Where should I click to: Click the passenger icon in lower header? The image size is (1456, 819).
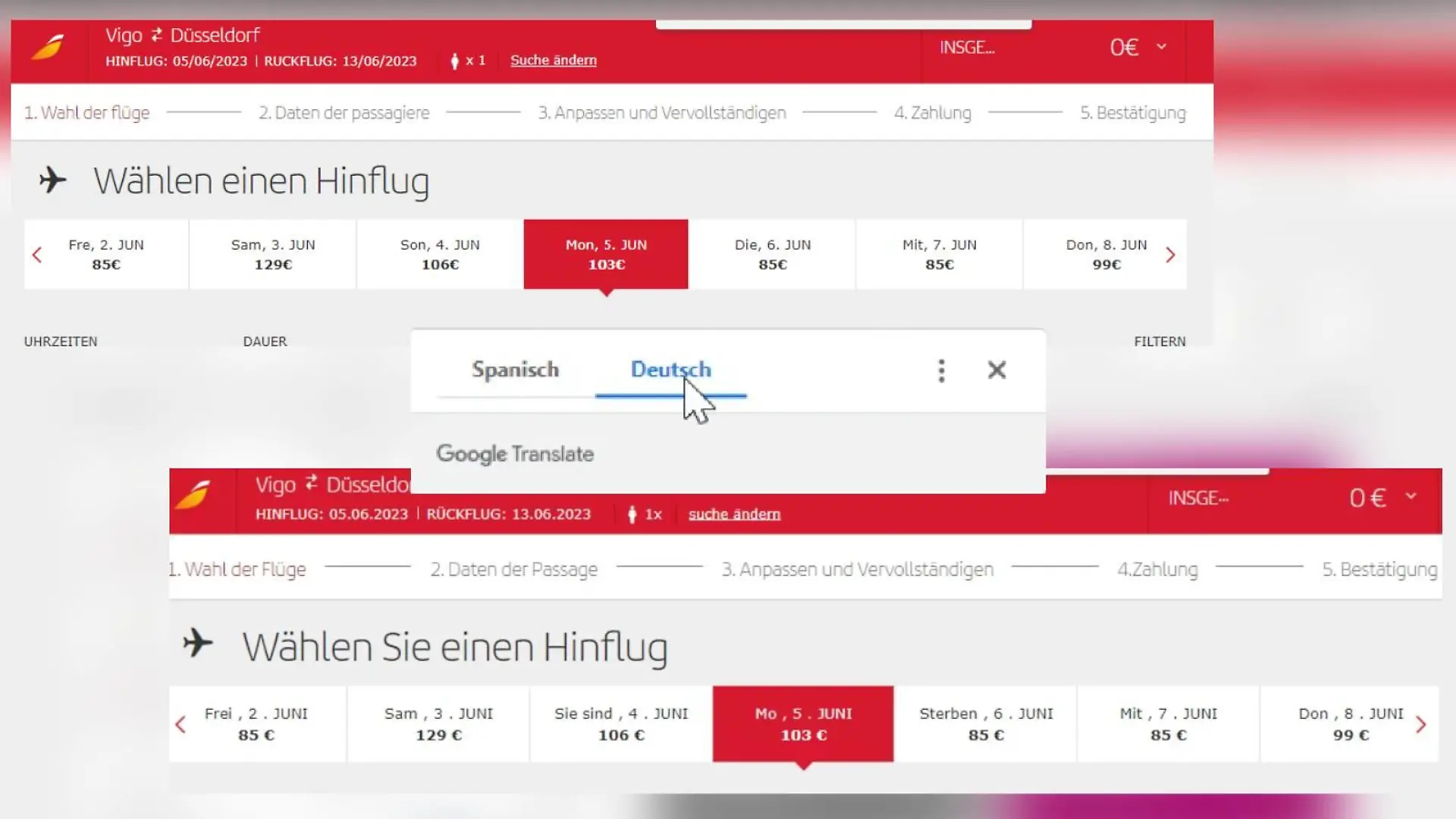[x=632, y=514]
